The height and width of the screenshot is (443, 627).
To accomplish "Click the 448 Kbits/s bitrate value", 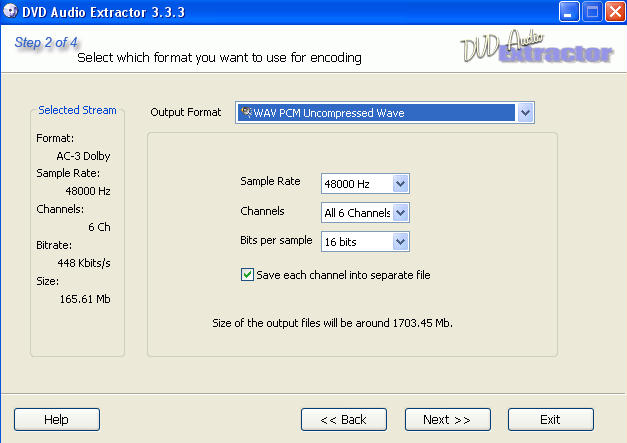I will (x=84, y=263).
